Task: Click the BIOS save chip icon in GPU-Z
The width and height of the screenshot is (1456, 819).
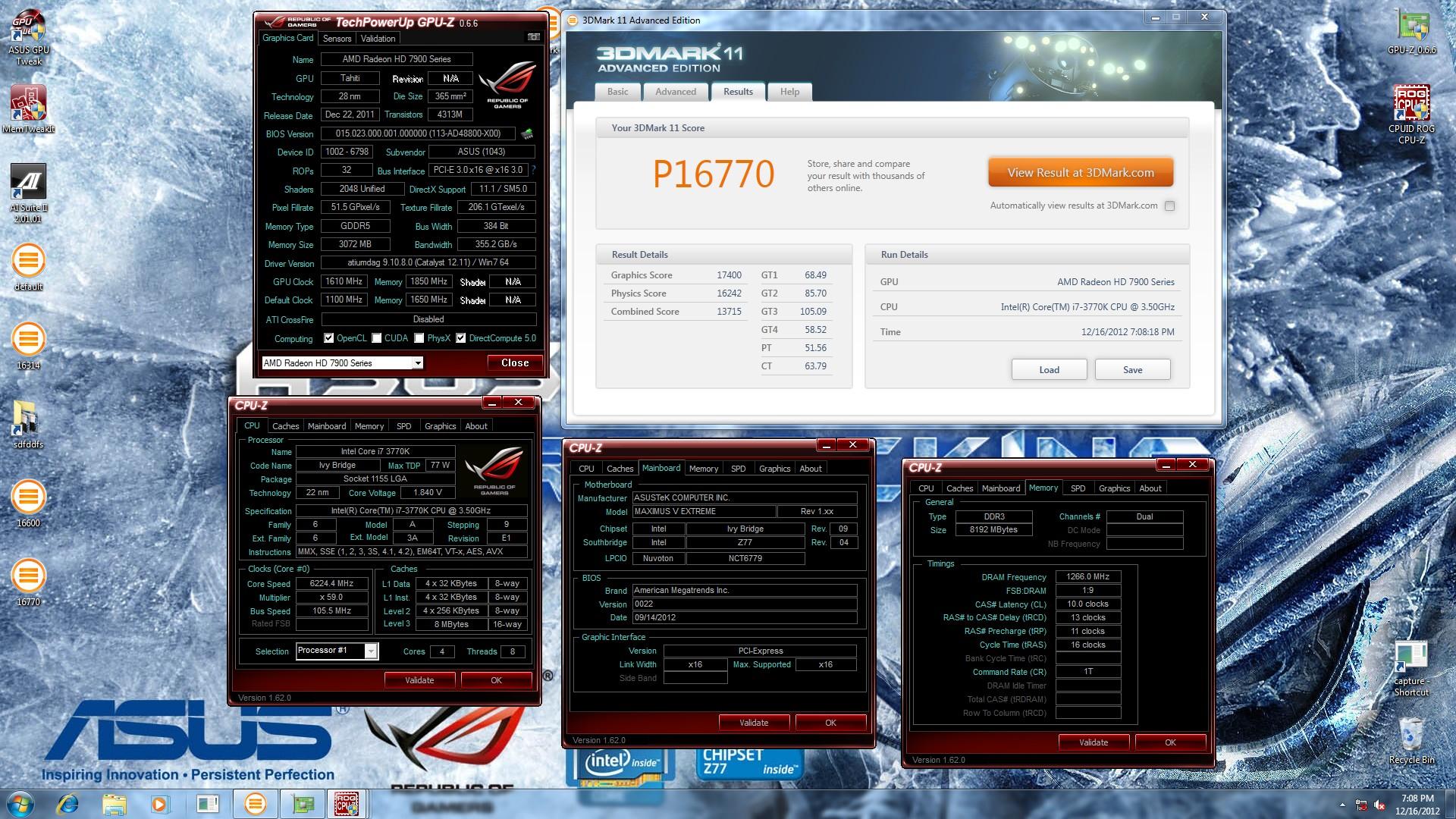Action: 527,134
